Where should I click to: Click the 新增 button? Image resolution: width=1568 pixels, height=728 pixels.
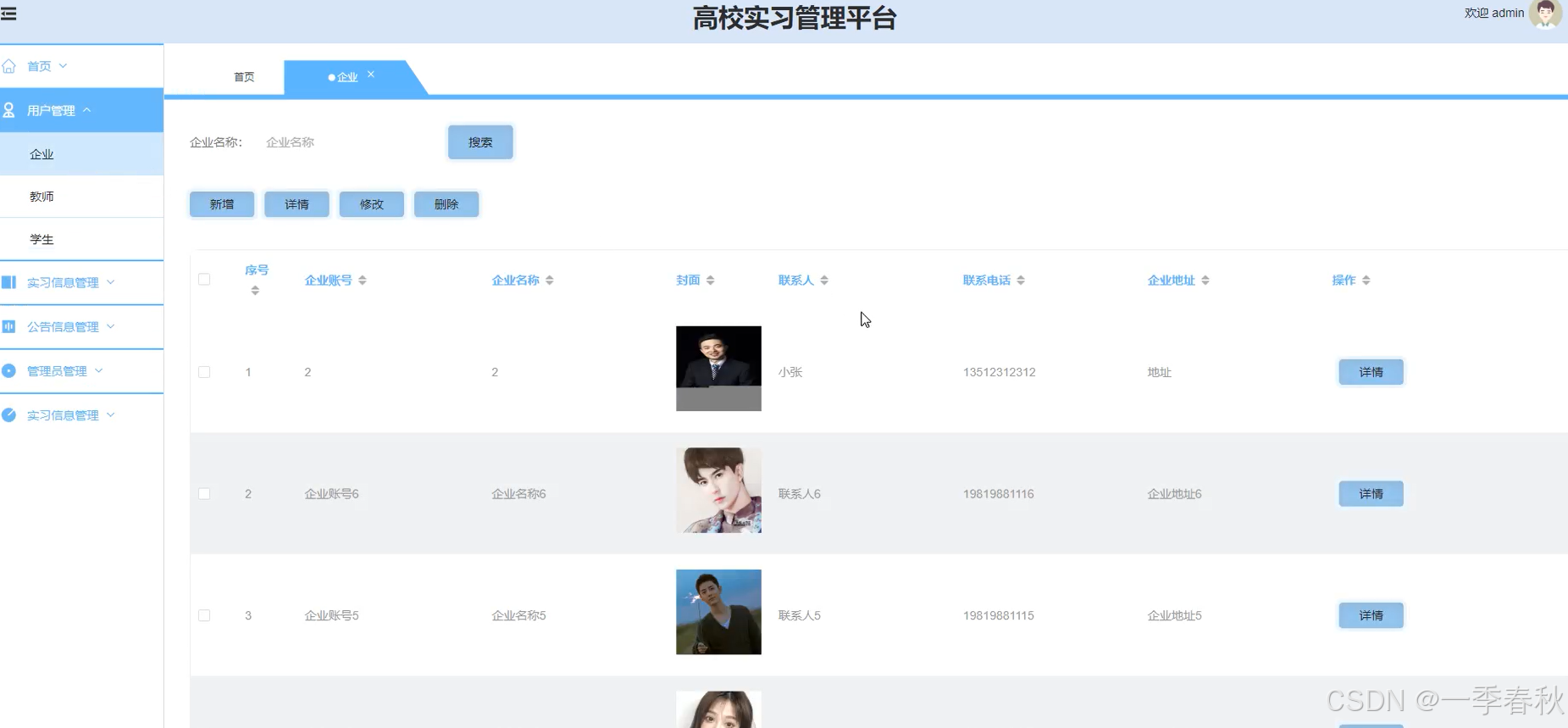pyautogui.click(x=222, y=204)
